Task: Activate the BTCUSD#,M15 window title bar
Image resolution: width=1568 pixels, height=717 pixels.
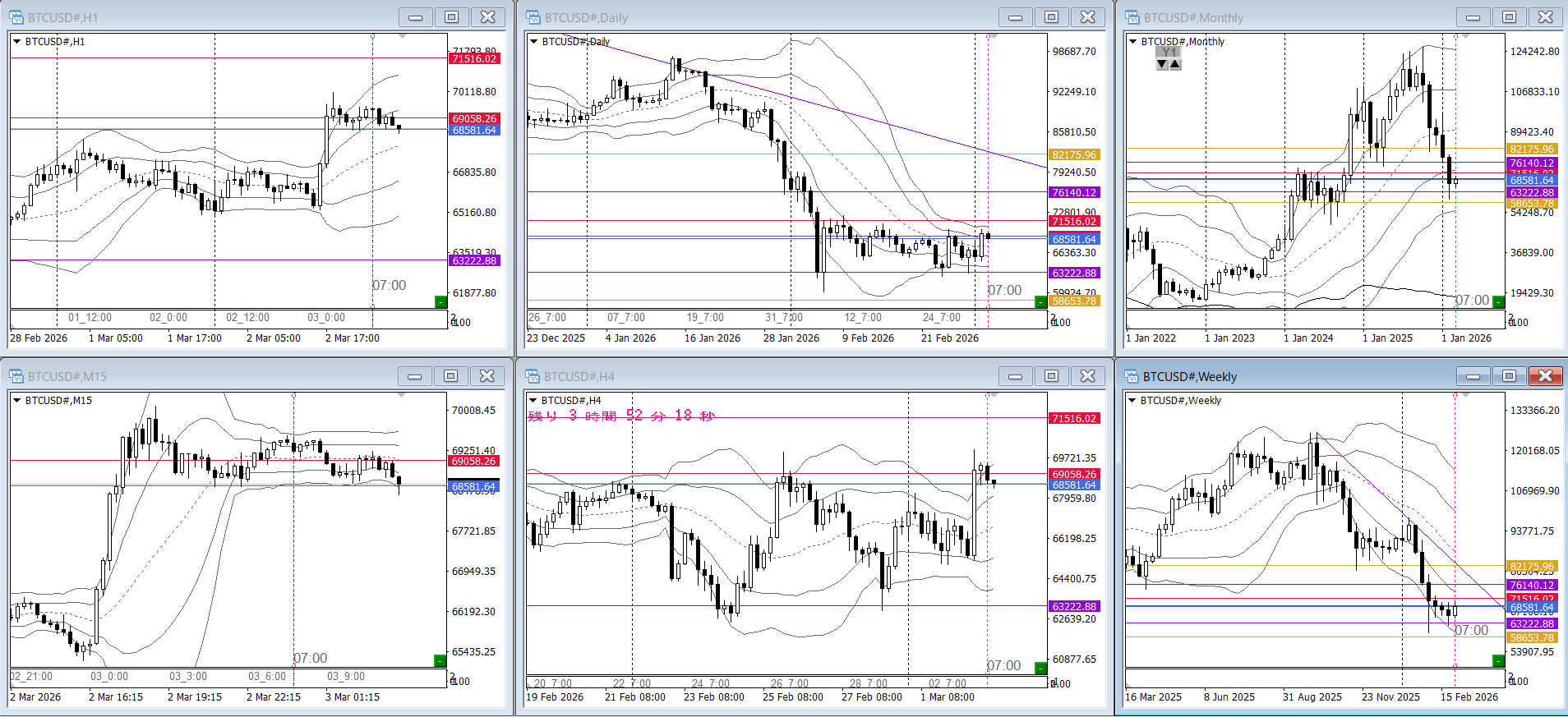Action: pyautogui.click(x=205, y=376)
